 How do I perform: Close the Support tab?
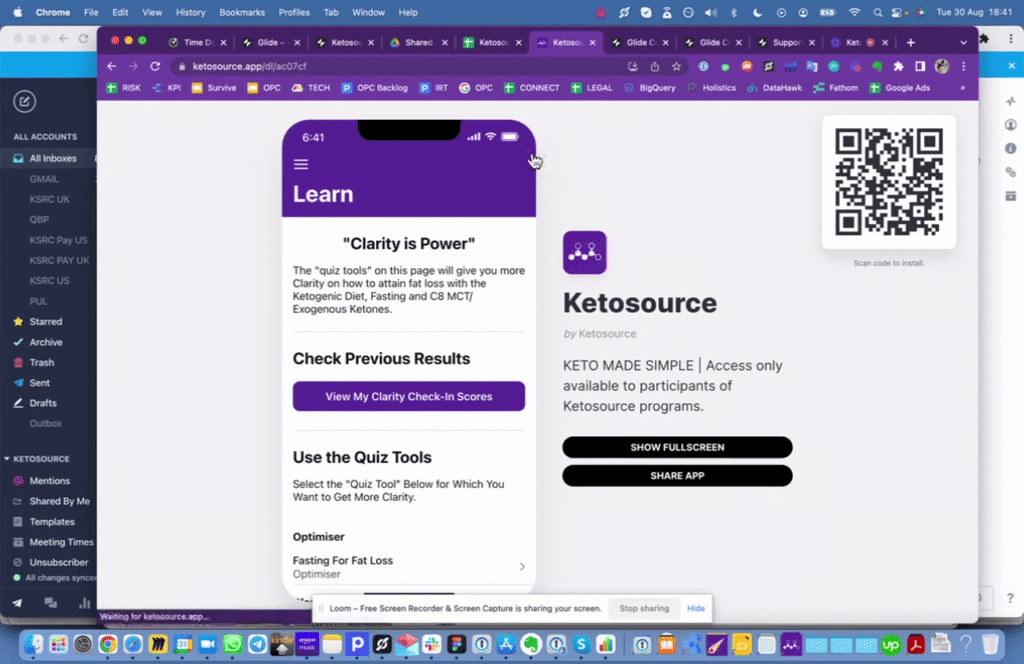point(812,42)
